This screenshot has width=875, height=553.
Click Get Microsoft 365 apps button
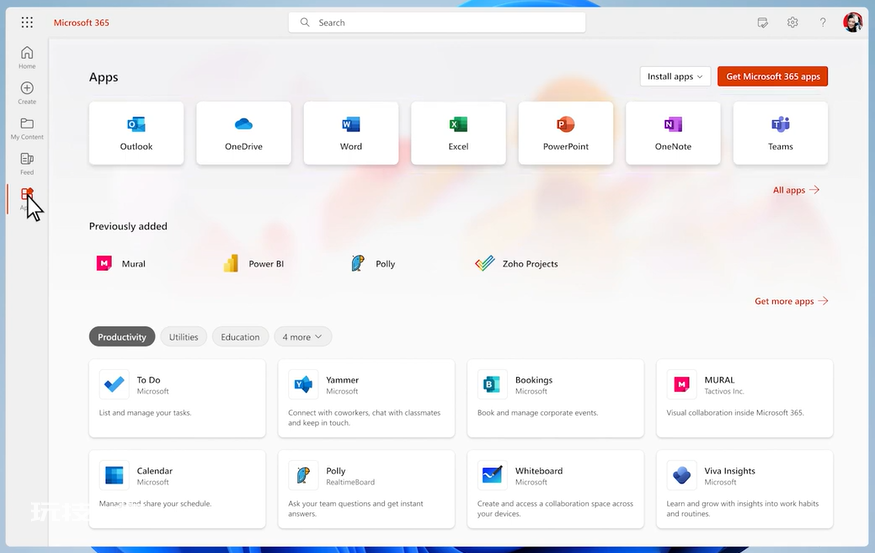773,76
